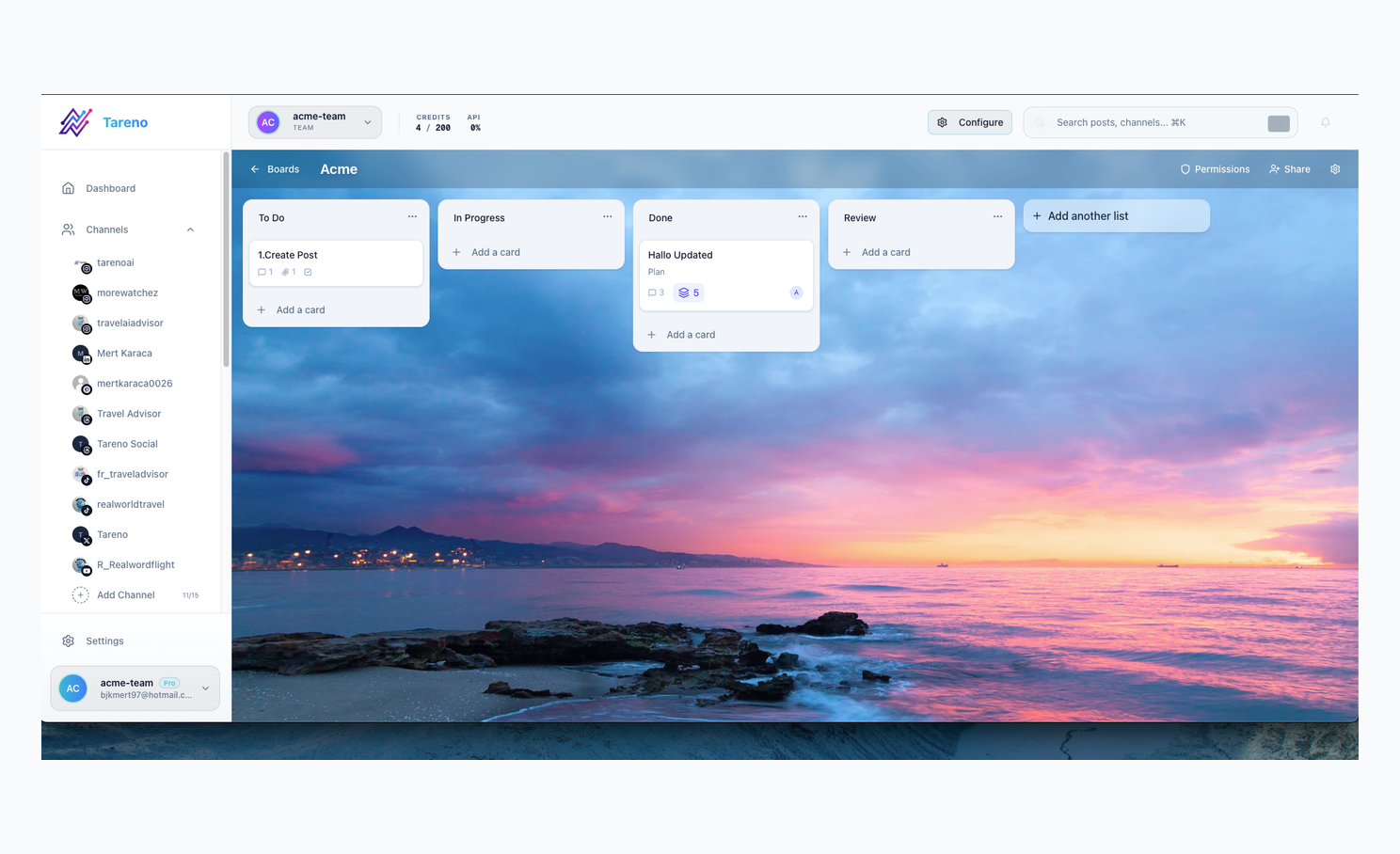
Task: Open To Do list options menu
Action: click(412, 217)
